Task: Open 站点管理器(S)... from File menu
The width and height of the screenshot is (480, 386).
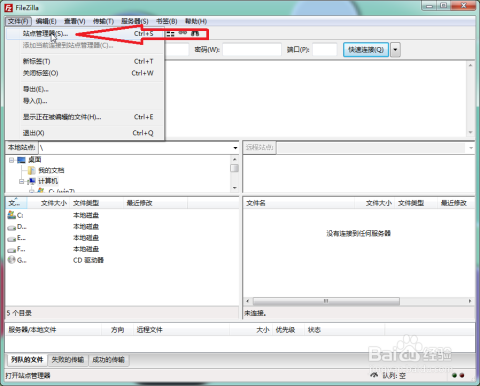Action: coord(85,34)
